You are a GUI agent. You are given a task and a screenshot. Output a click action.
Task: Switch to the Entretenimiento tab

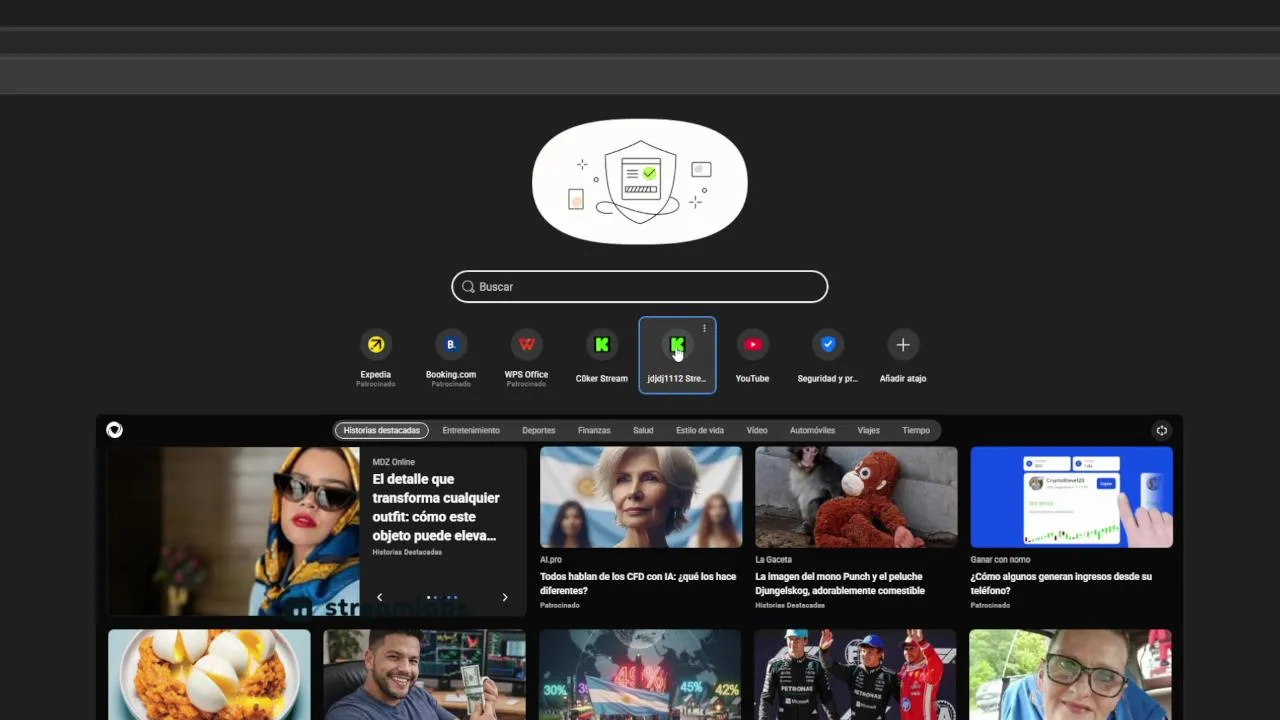[x=471, y=431]
